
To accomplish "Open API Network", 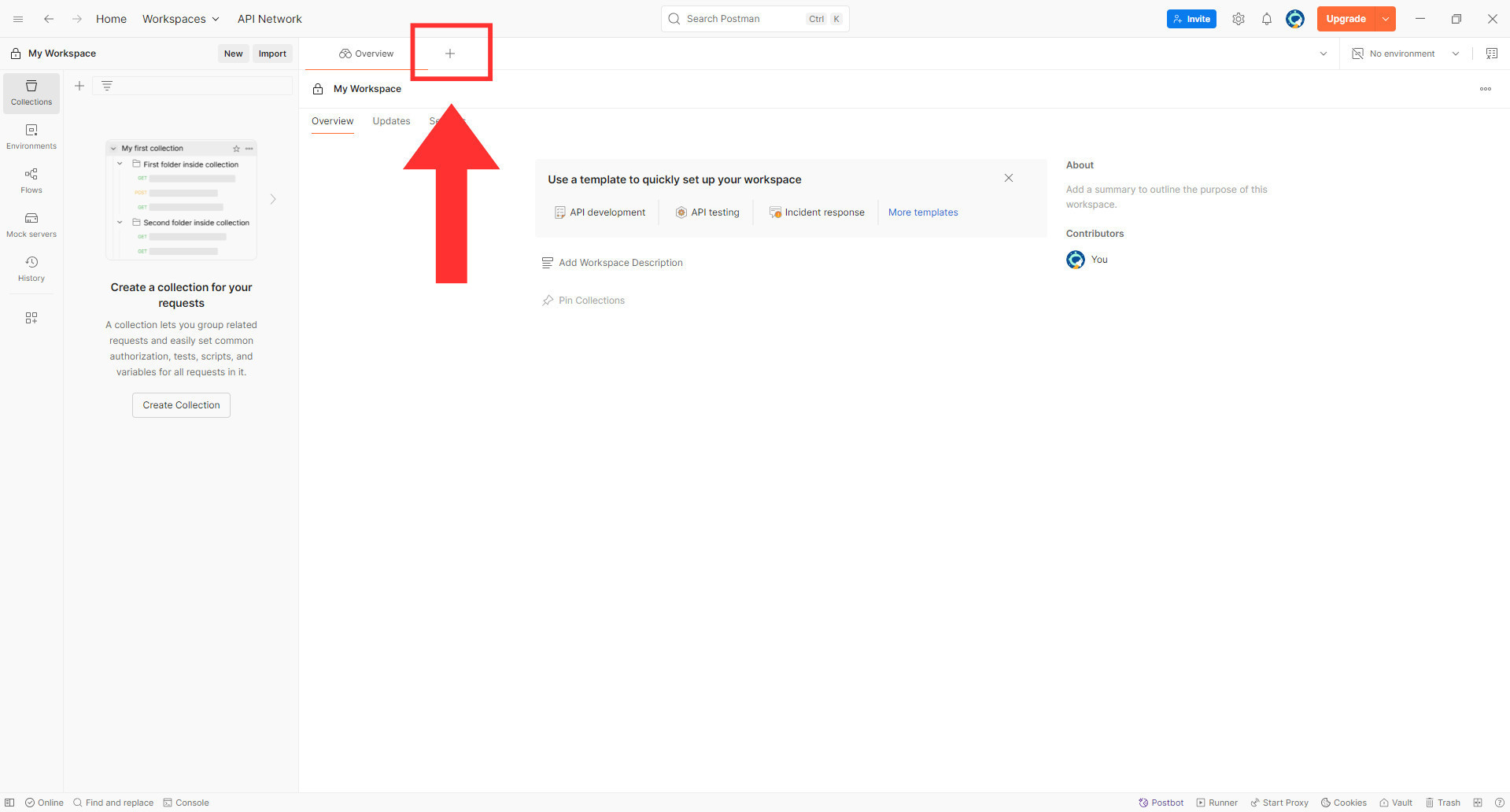I will [x=270, y=19].
